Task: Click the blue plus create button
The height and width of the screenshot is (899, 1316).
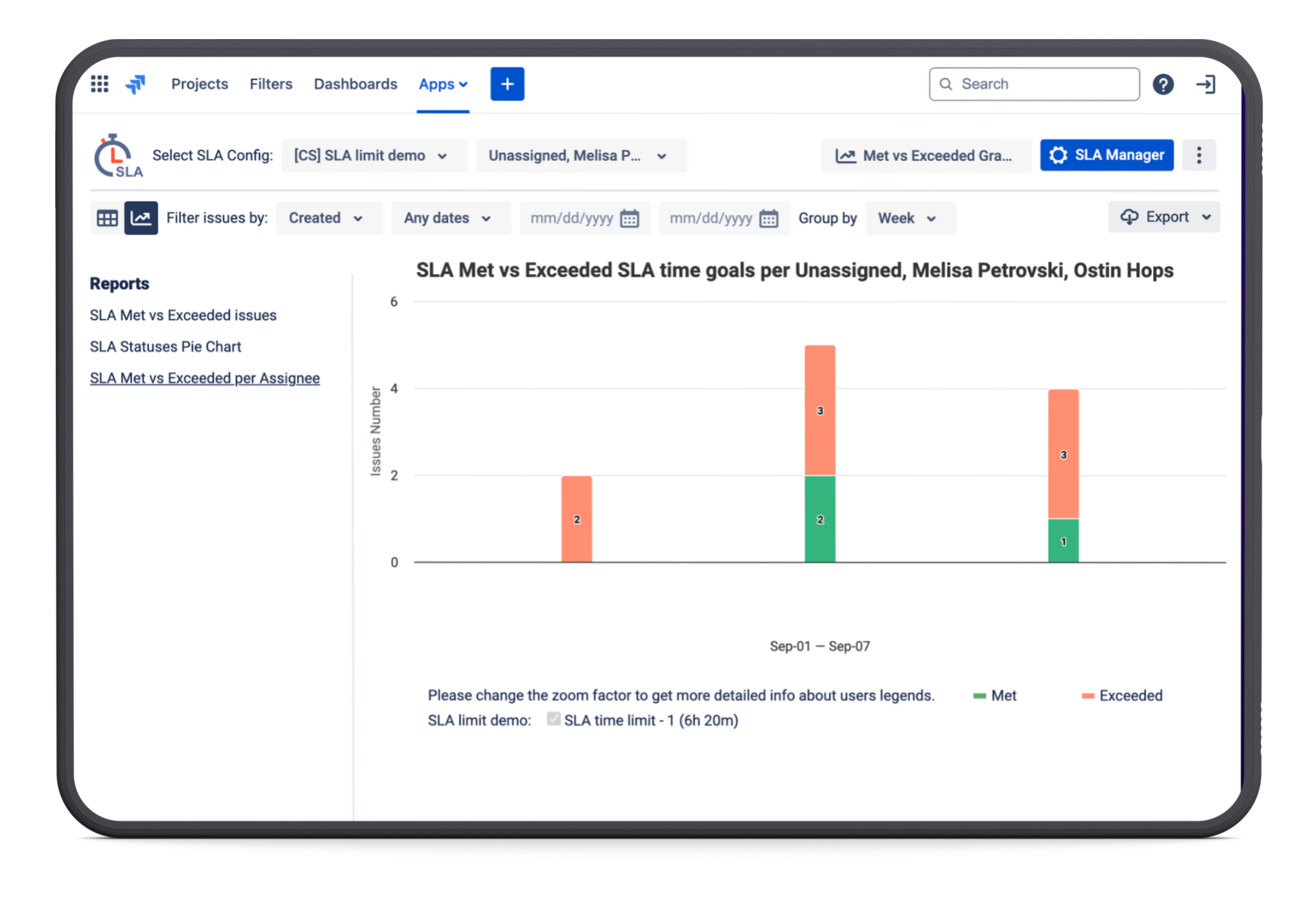Action: click(507, 84)
